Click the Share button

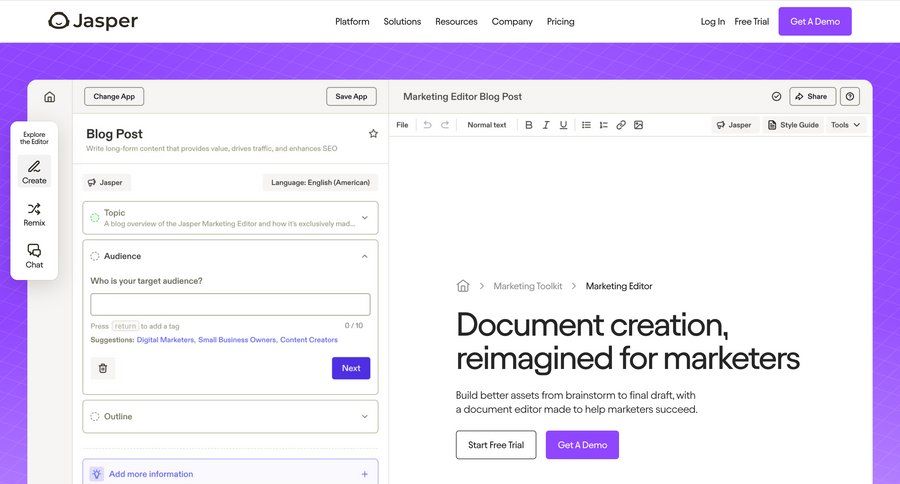coord(812,96)
